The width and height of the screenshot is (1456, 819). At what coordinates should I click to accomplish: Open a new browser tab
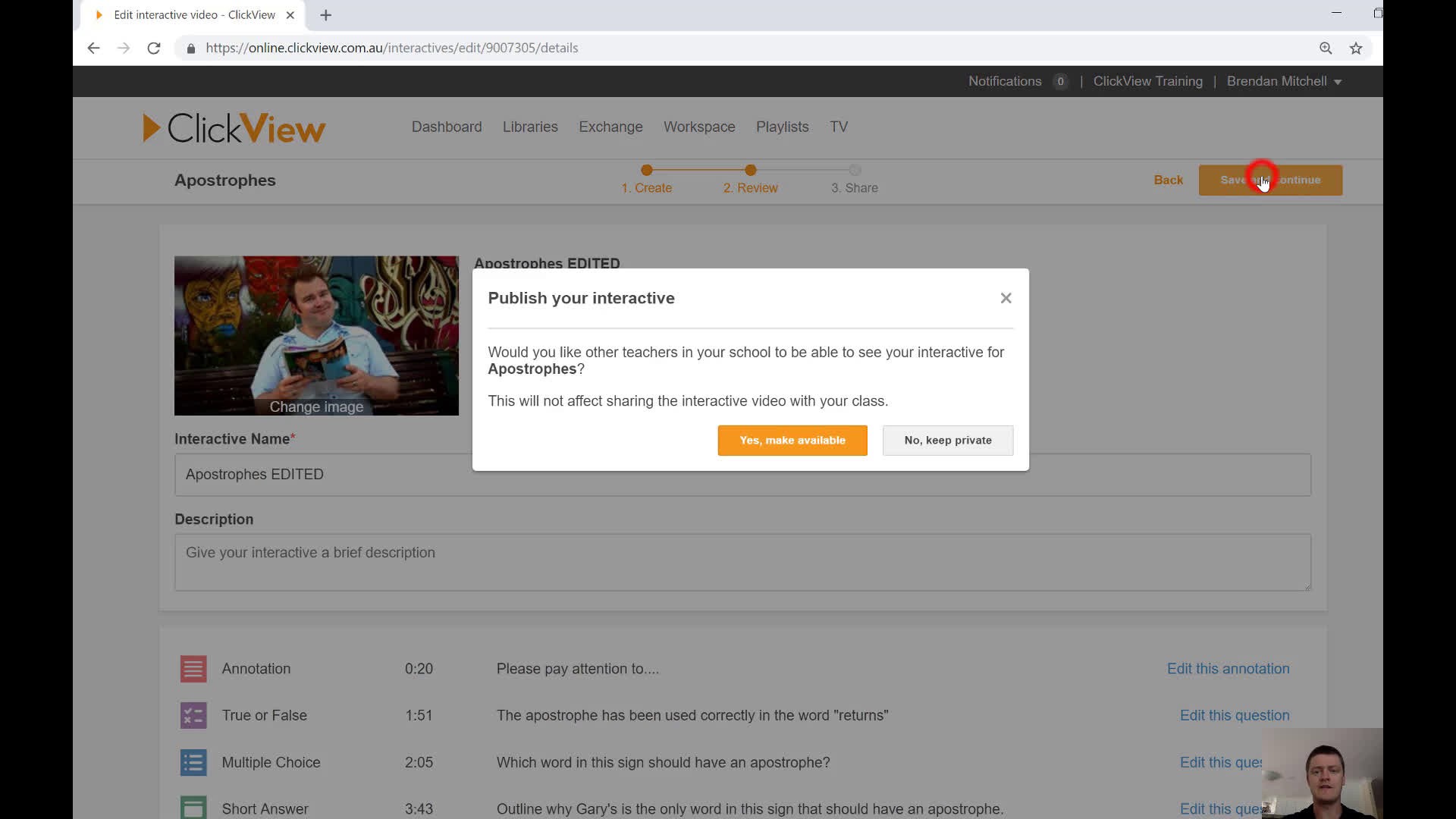326,15
